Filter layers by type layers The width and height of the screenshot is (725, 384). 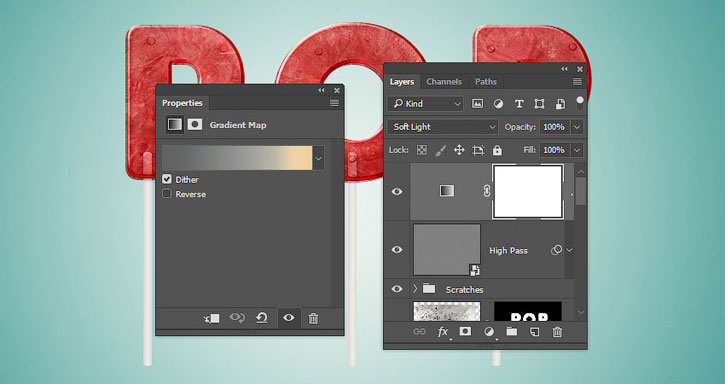[519, 104]
